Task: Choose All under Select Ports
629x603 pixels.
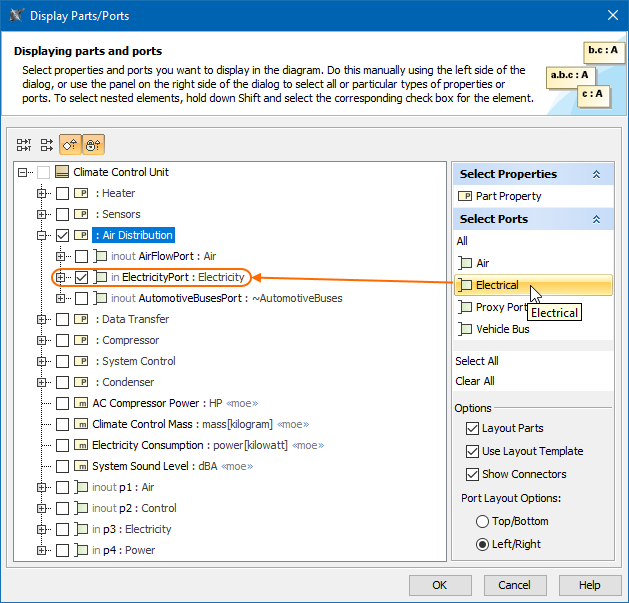Action: (462, 241)
